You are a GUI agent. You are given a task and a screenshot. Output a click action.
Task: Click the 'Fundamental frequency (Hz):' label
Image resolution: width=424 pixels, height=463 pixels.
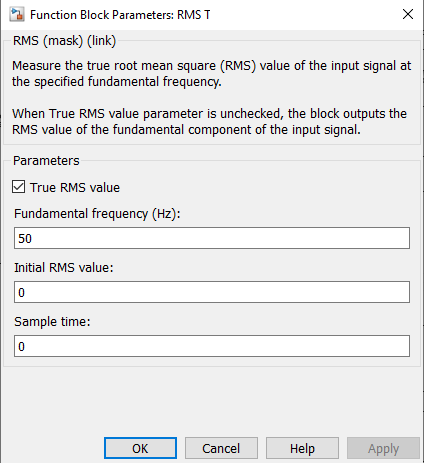97,214
